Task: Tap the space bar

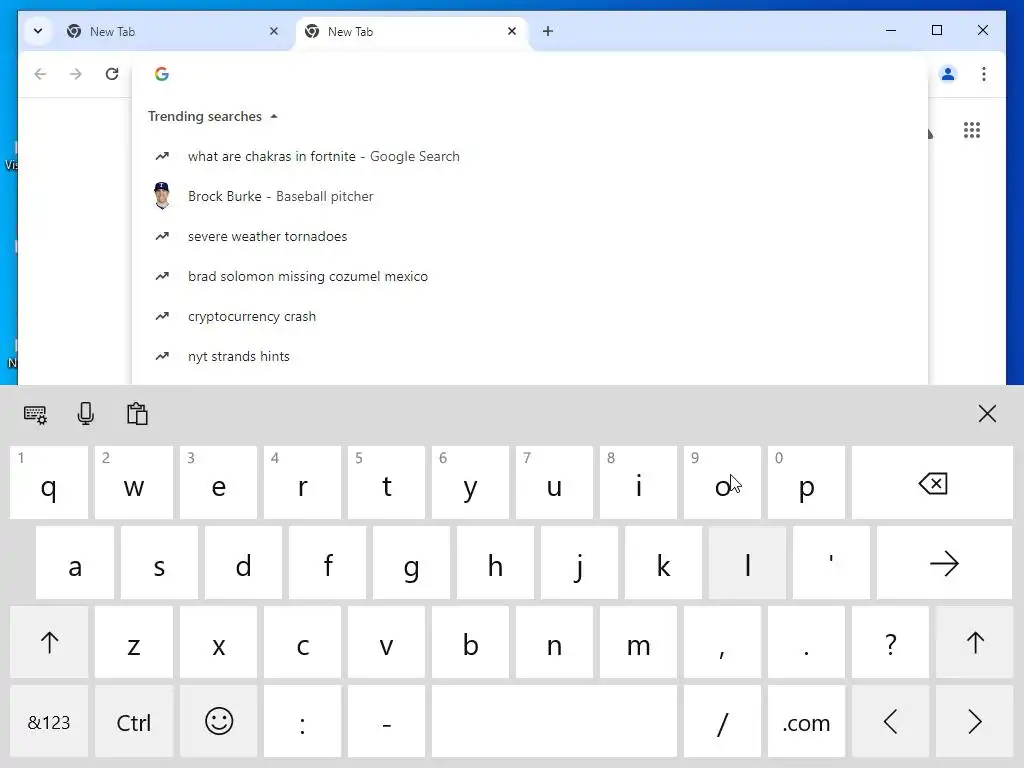Action: (x=554, y=722)
